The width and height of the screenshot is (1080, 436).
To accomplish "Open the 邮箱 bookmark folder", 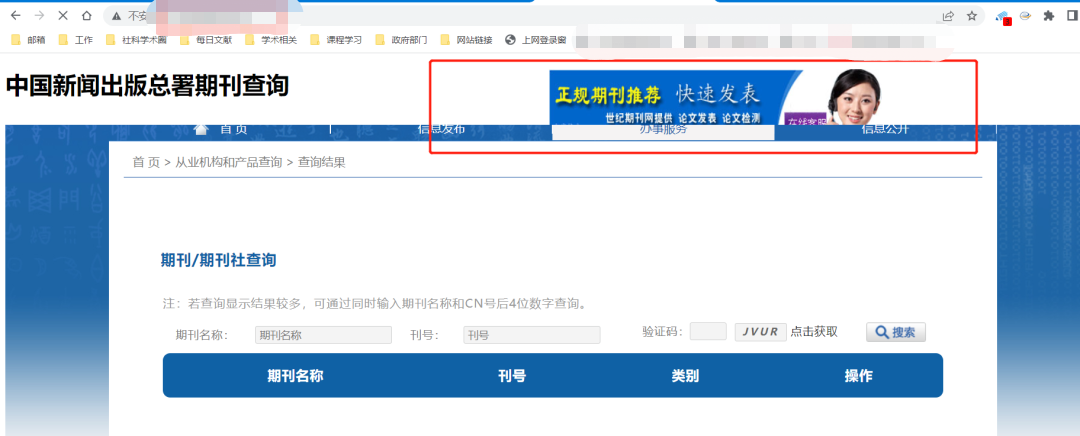I will (x=29, y=40).
